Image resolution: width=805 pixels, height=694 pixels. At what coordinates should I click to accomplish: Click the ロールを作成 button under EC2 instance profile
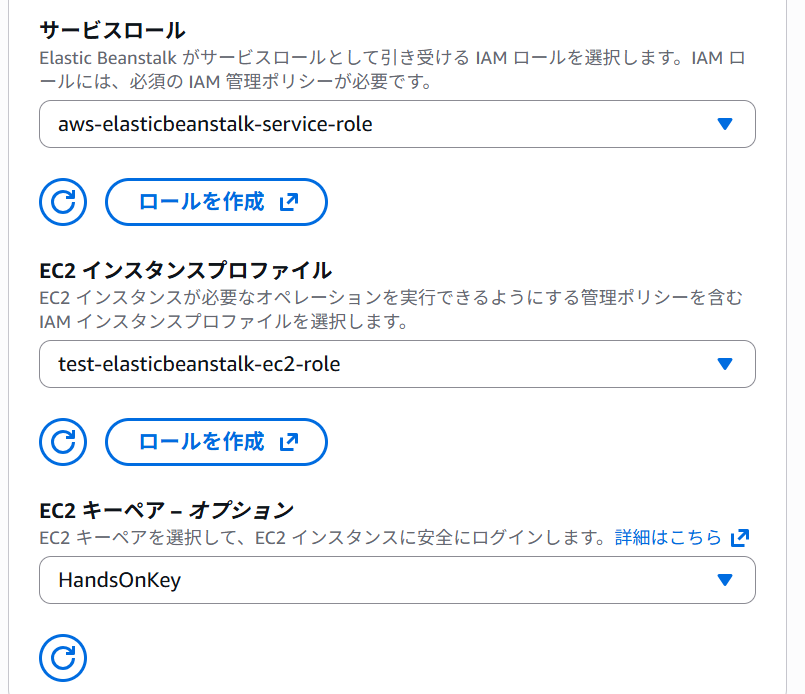point(216,442)
